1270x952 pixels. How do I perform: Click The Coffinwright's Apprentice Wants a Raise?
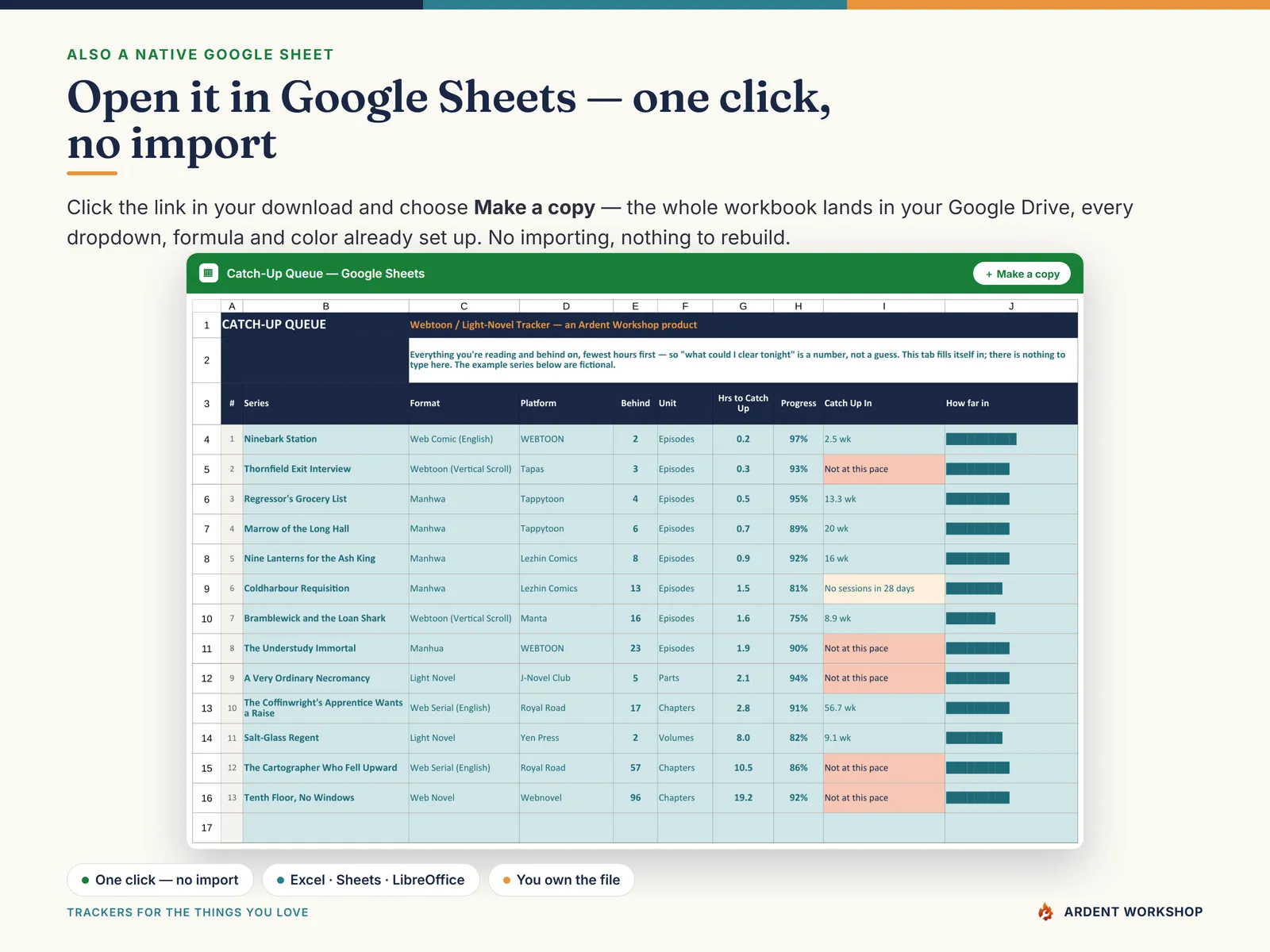(325, 708)
